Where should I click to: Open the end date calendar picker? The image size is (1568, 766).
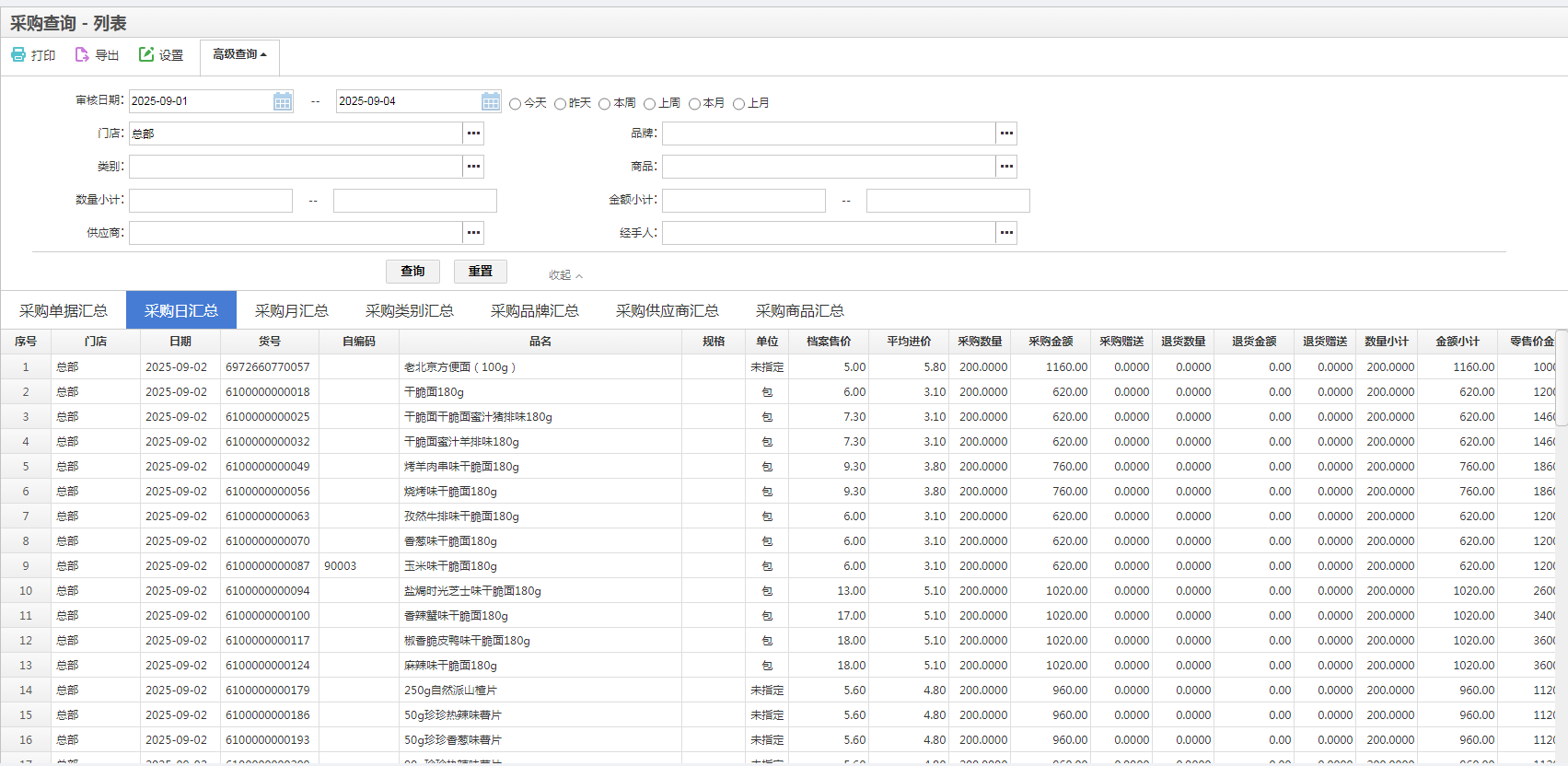pyautogui.click(x=491, y=101)
